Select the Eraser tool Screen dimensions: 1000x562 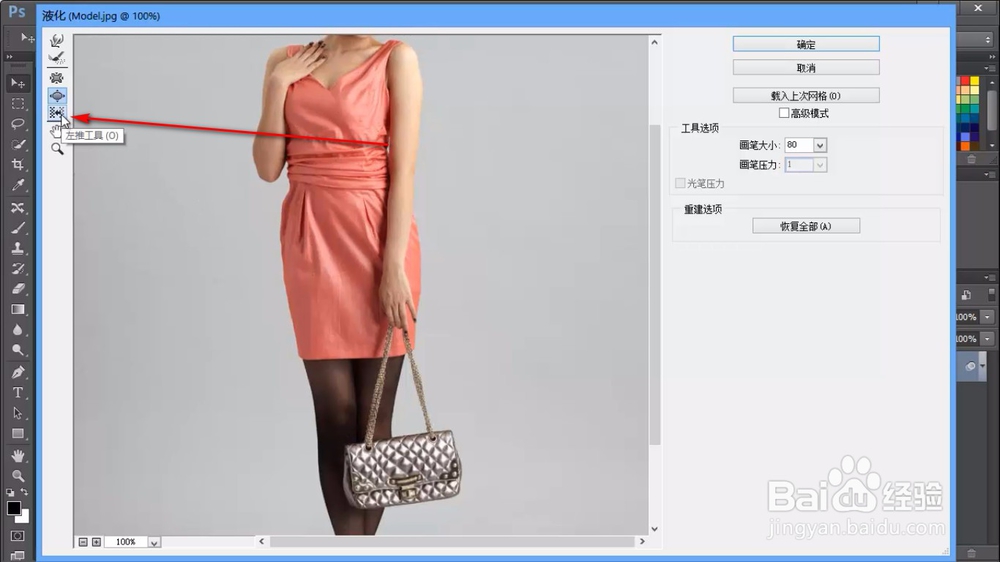pos(18,289)
